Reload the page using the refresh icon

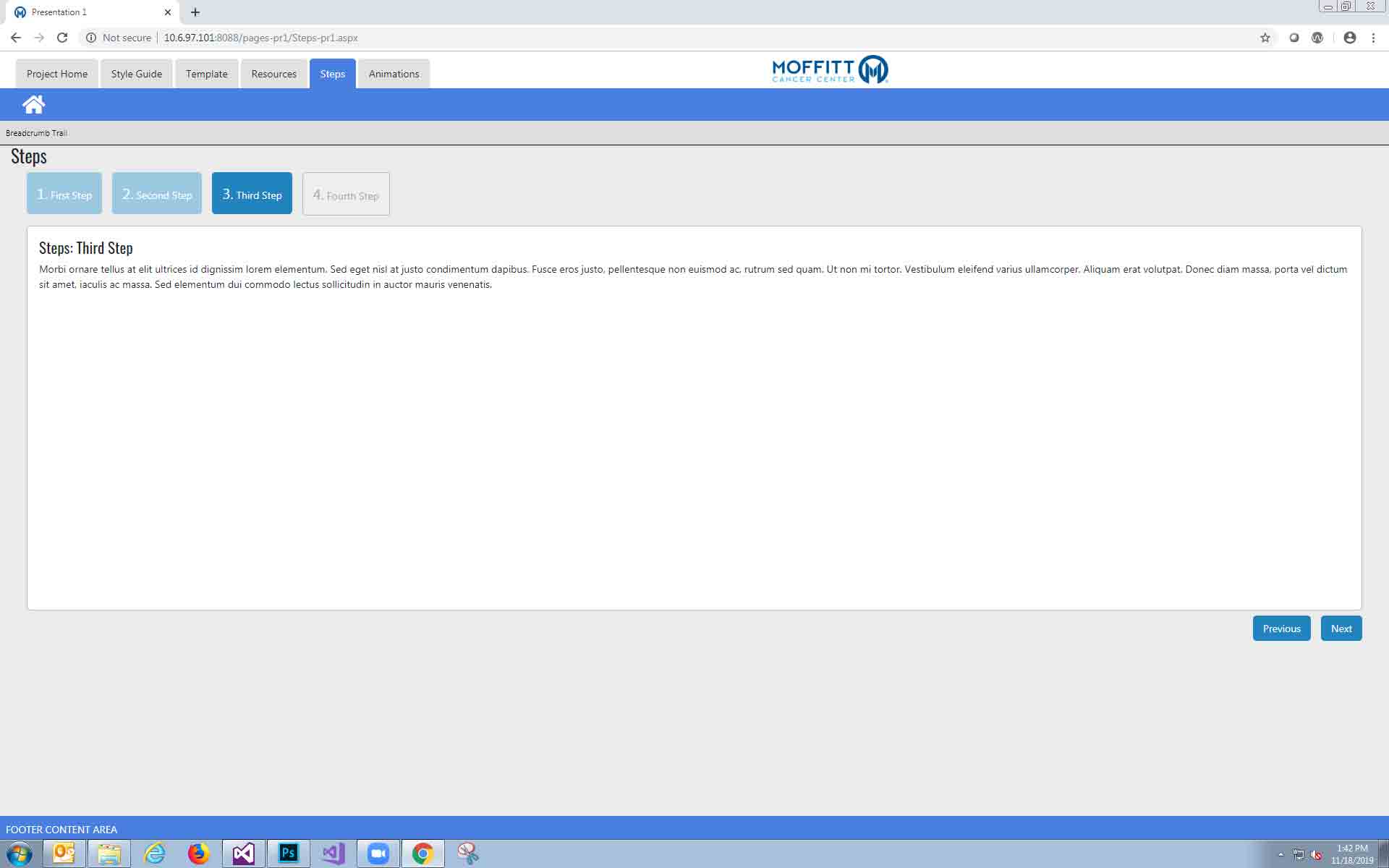(x=62, y=38)
